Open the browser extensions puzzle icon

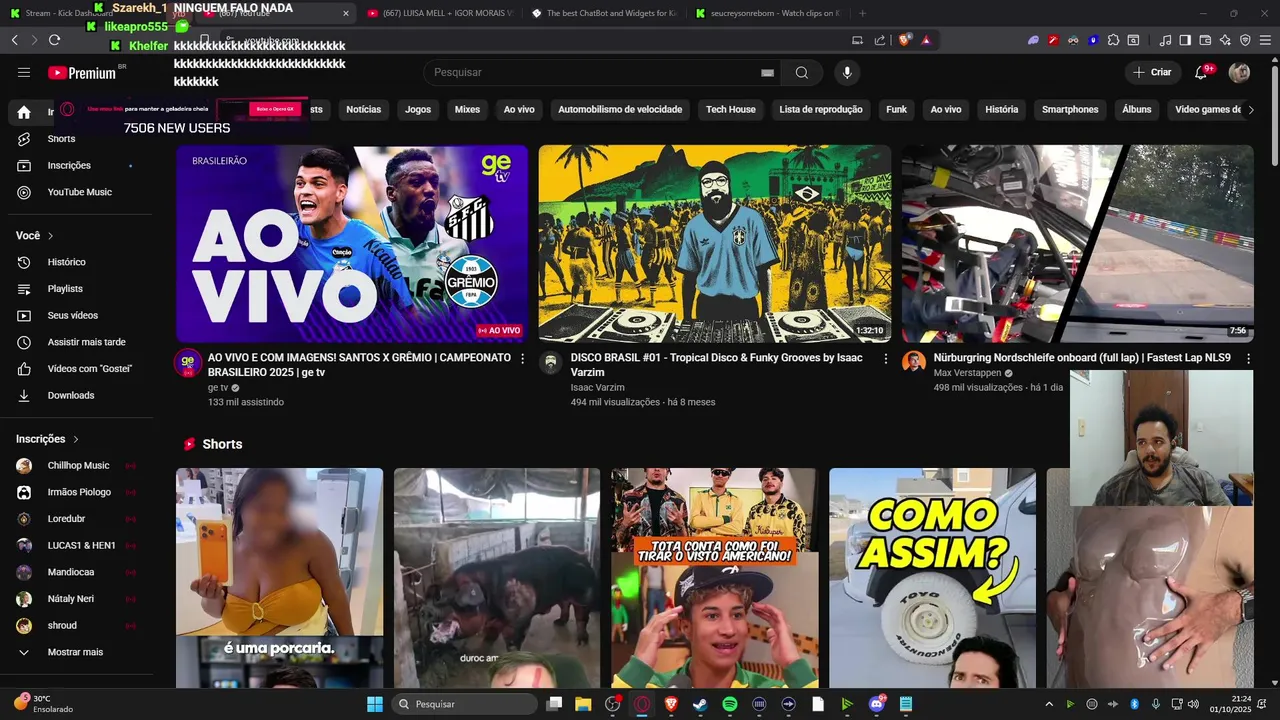pos(1113,40)
